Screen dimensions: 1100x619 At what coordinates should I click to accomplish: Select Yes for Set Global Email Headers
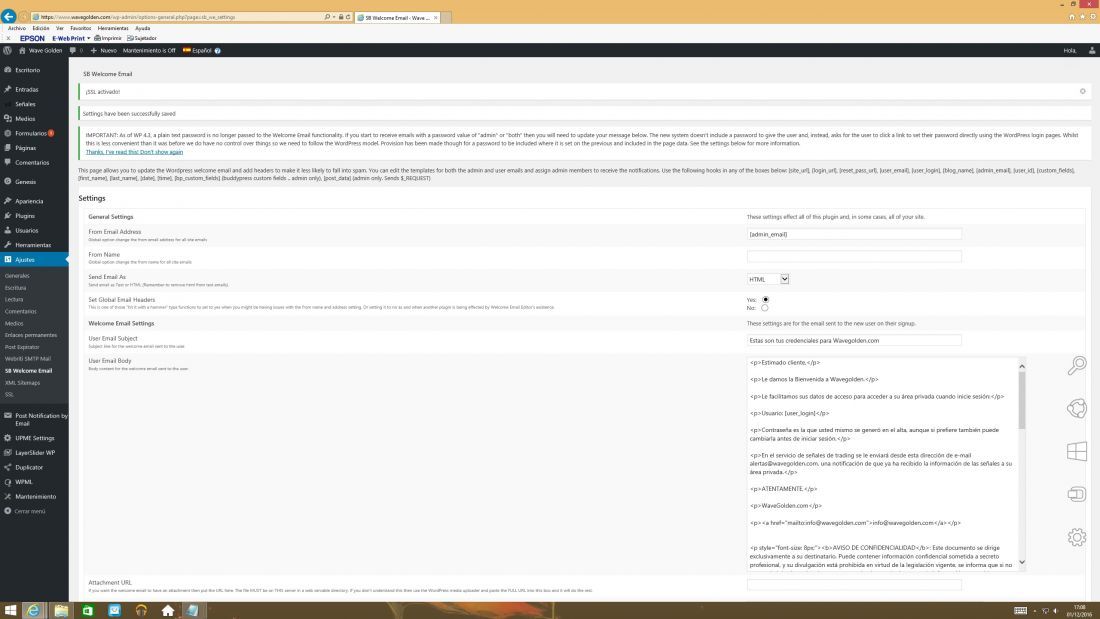point(765,300)
